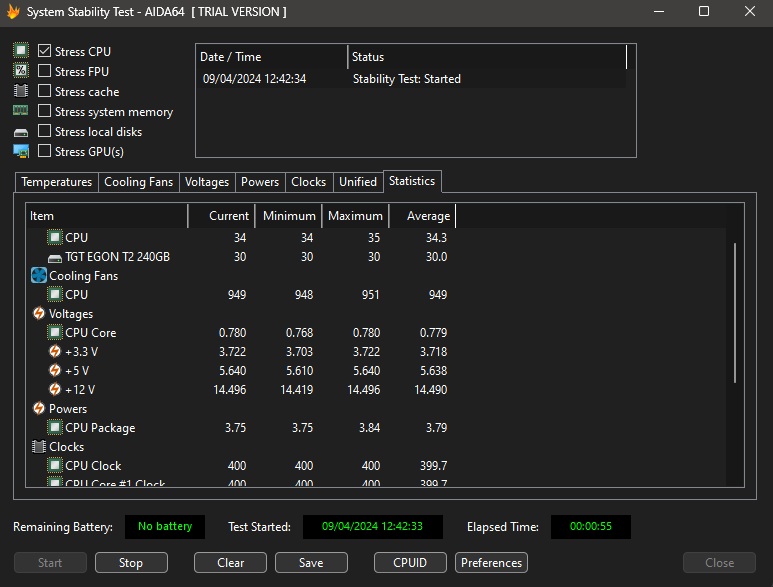This screenshot has width=773, height=587.
Task: Open the Powers tab
Action: pyautogui.click(x=260, y=182)
